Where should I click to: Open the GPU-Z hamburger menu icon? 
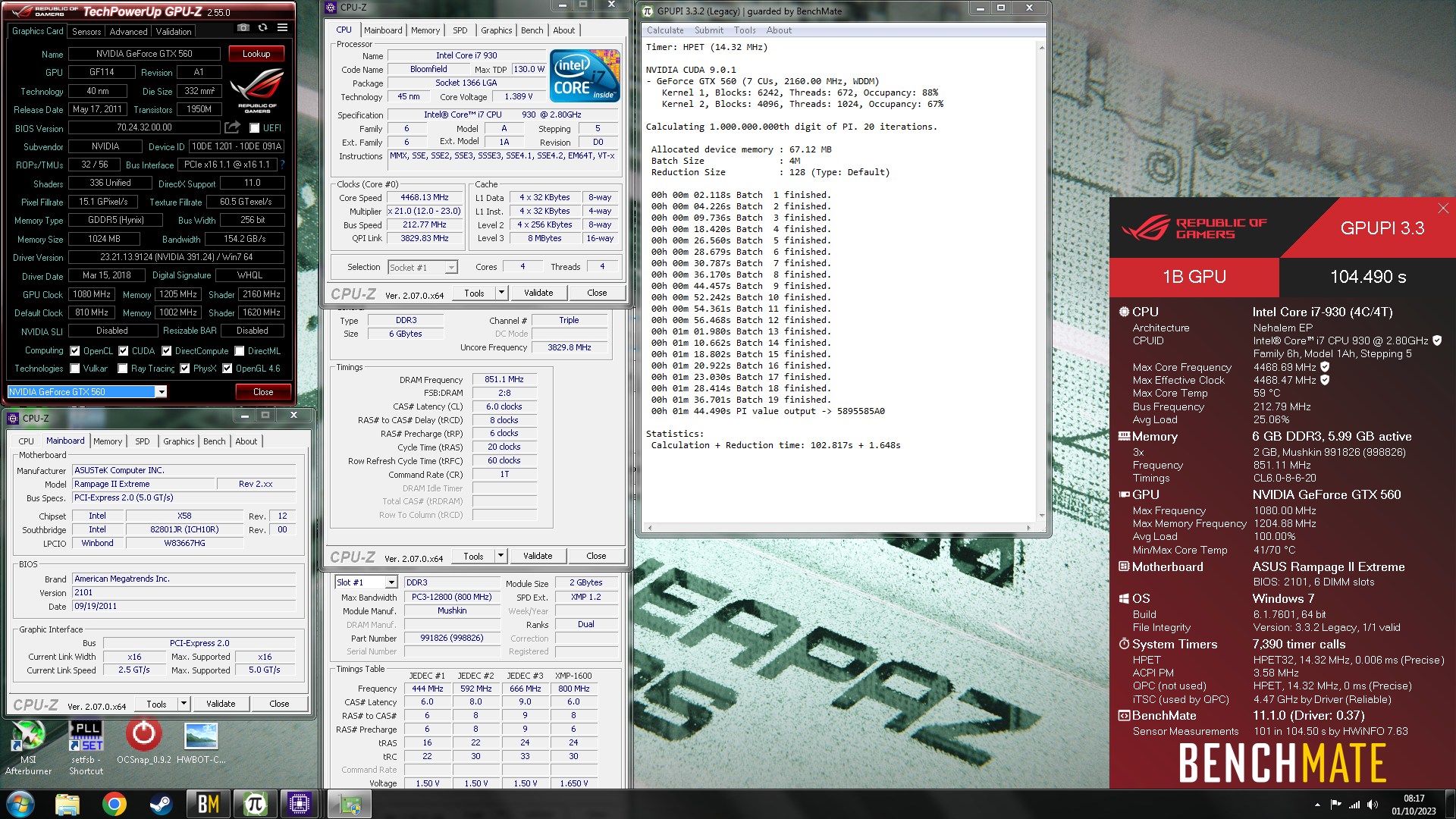(282, 28)
